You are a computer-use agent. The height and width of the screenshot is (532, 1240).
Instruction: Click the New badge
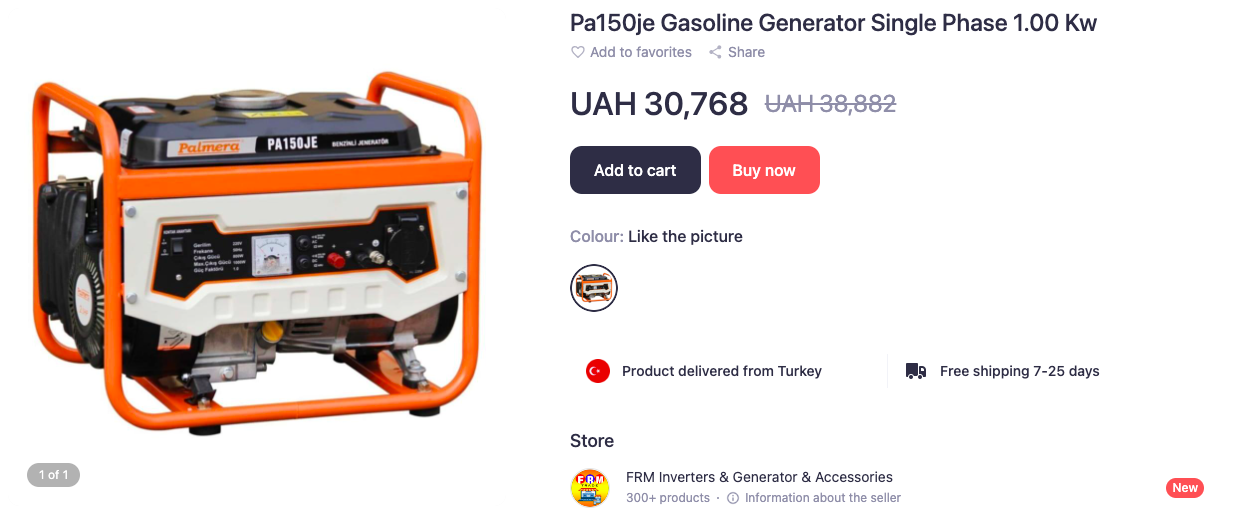tap(1185, 488)
